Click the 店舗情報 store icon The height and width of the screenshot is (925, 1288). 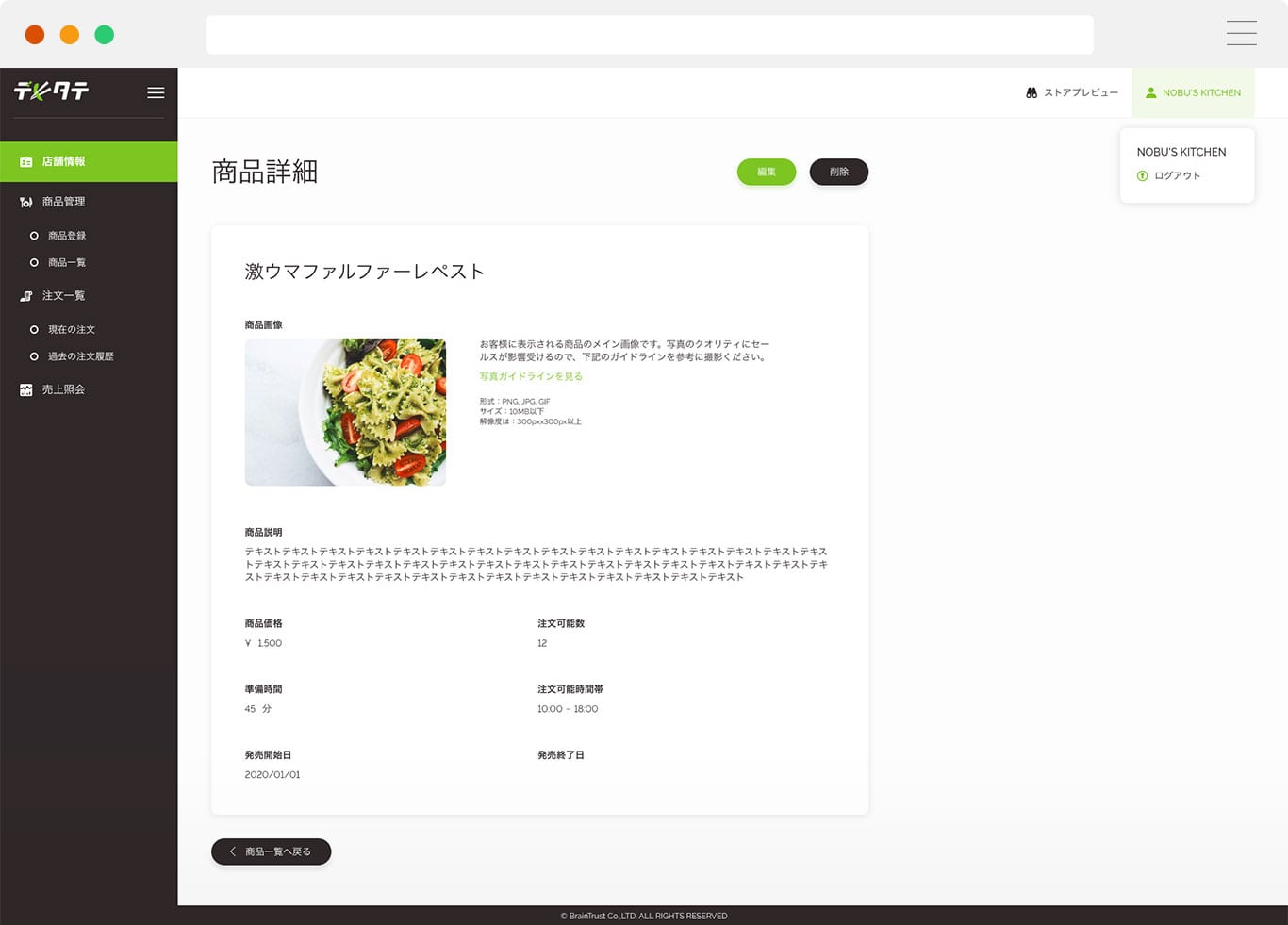[26, 162]
